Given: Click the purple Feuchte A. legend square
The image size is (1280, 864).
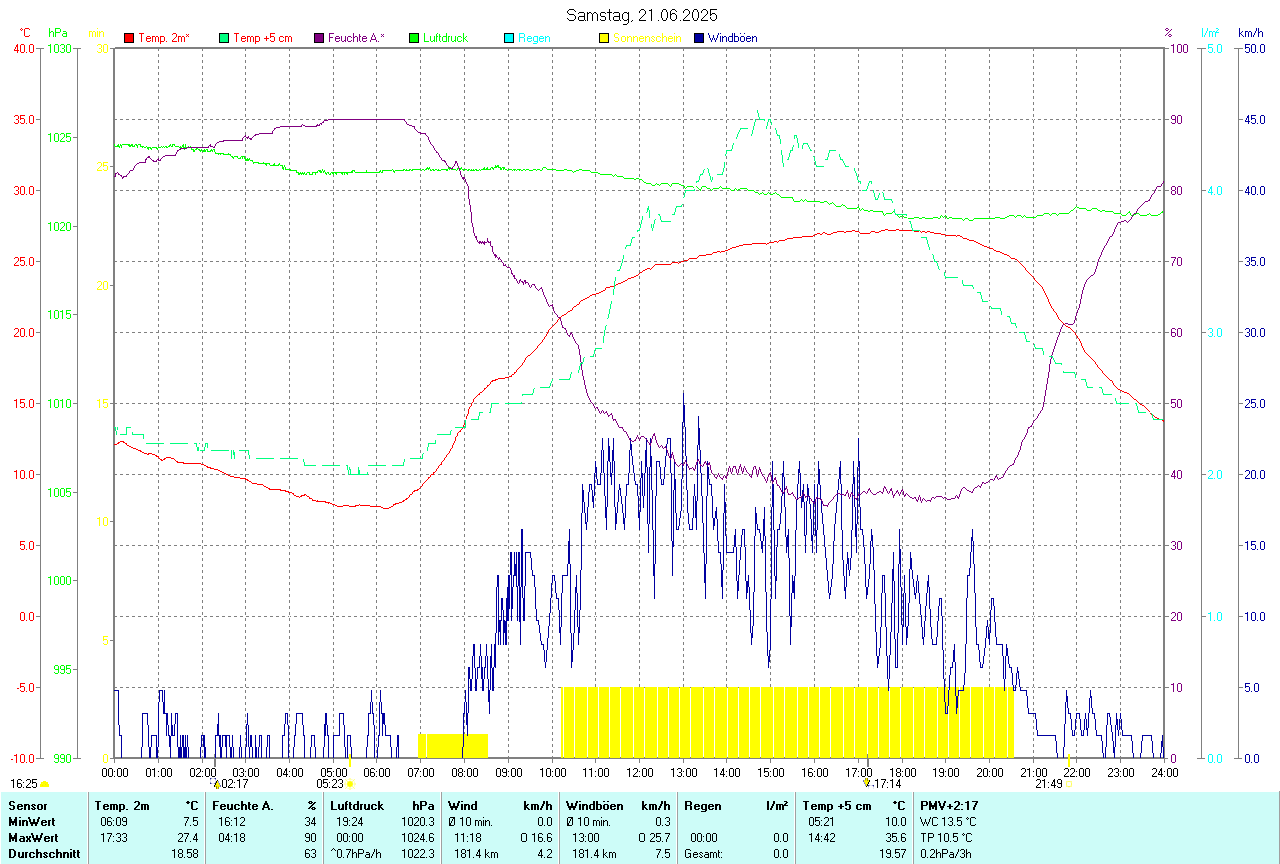Looking at the screenshot, I should pyautogui.click(x=319, y=38).
